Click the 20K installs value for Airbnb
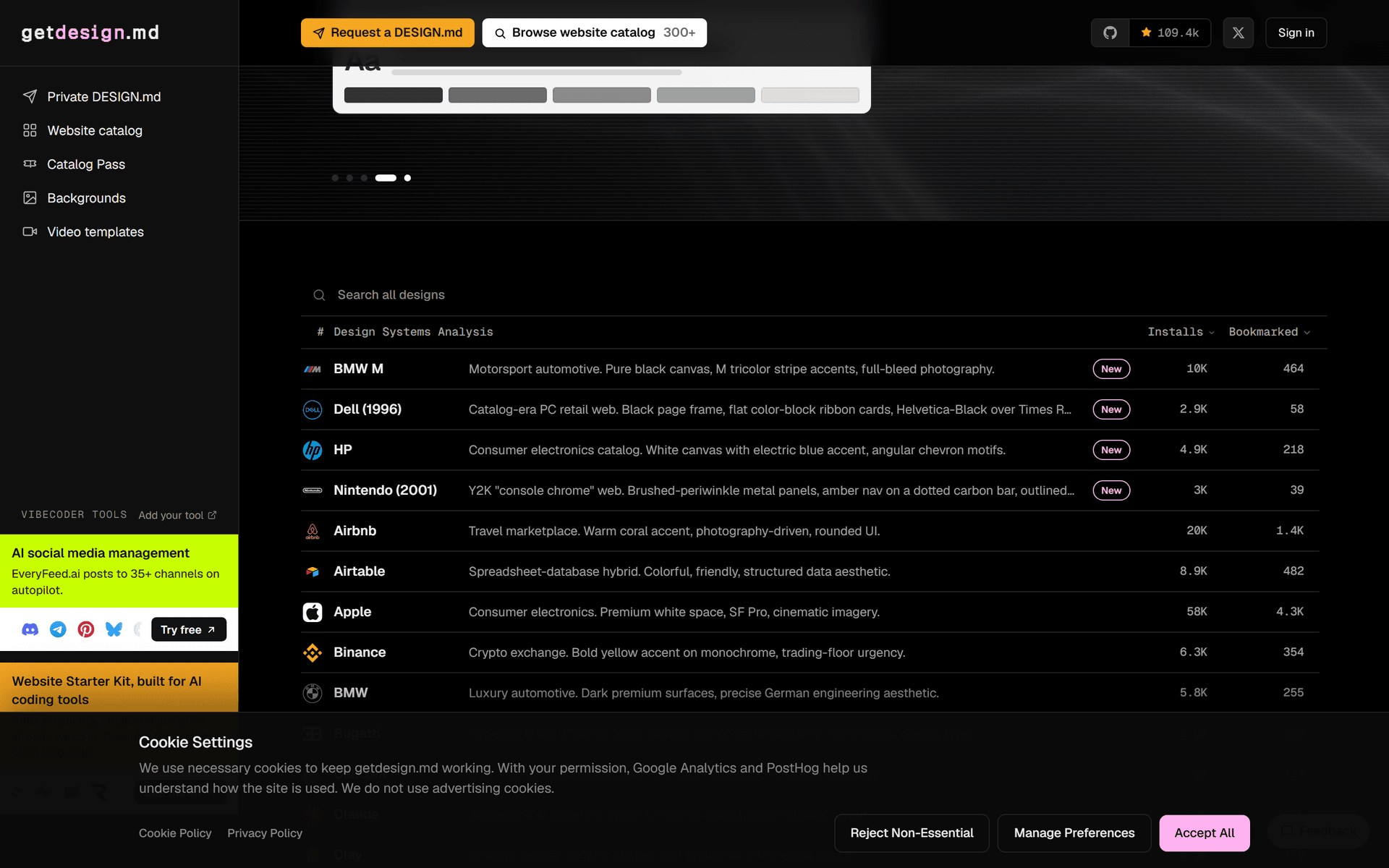1389x868 pixels. tap(1197, 531)
